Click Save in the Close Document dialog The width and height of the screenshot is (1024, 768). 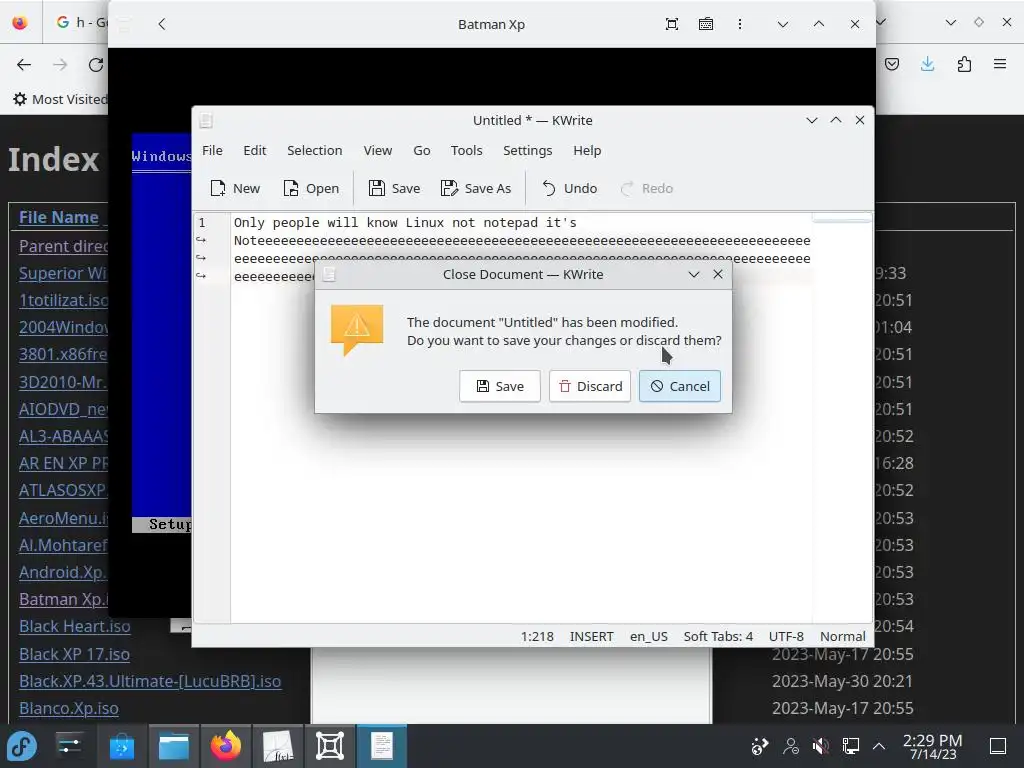coord(500,386)
